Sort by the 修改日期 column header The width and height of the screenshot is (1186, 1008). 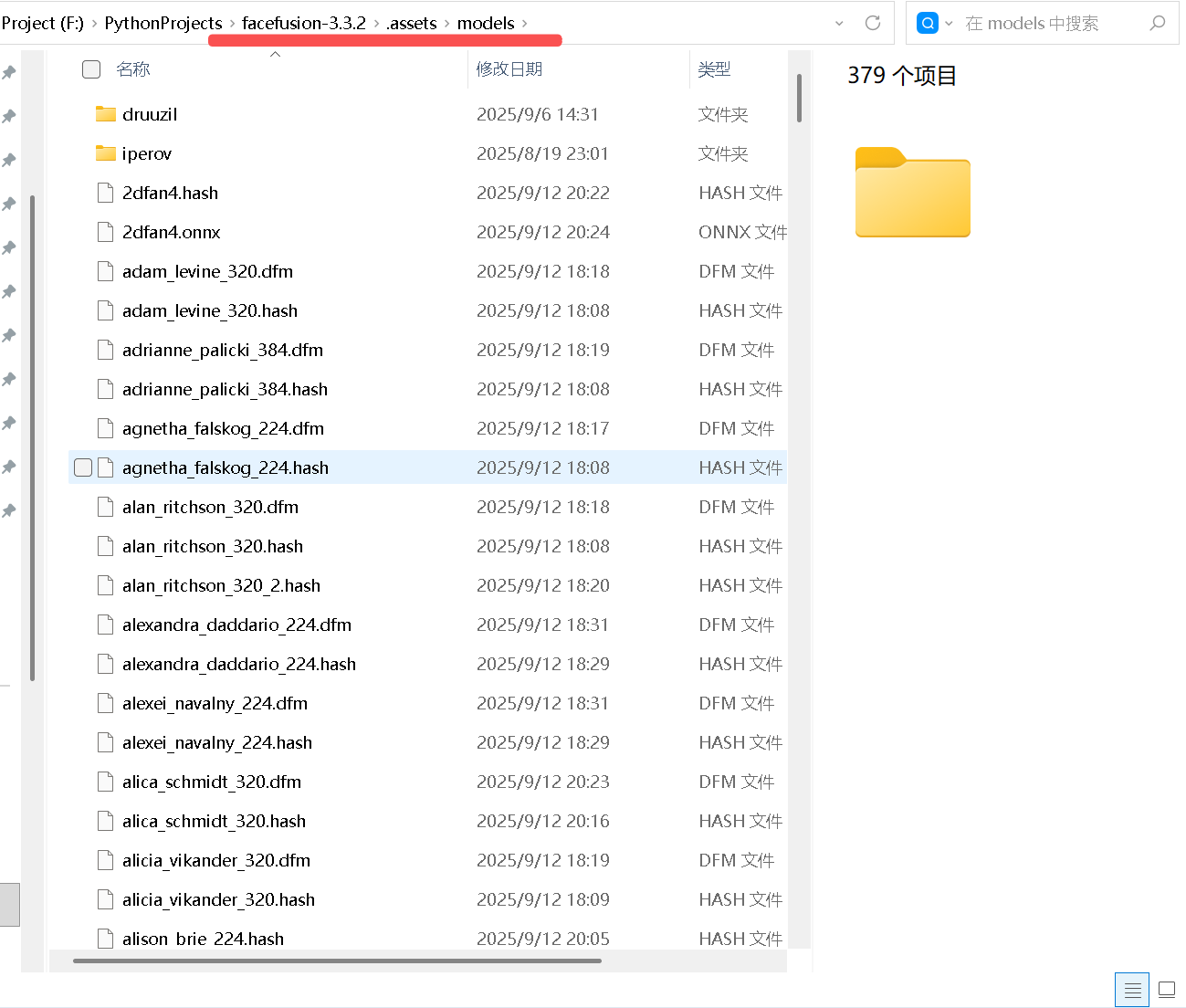pyautogui.click(x=509, y=69)
